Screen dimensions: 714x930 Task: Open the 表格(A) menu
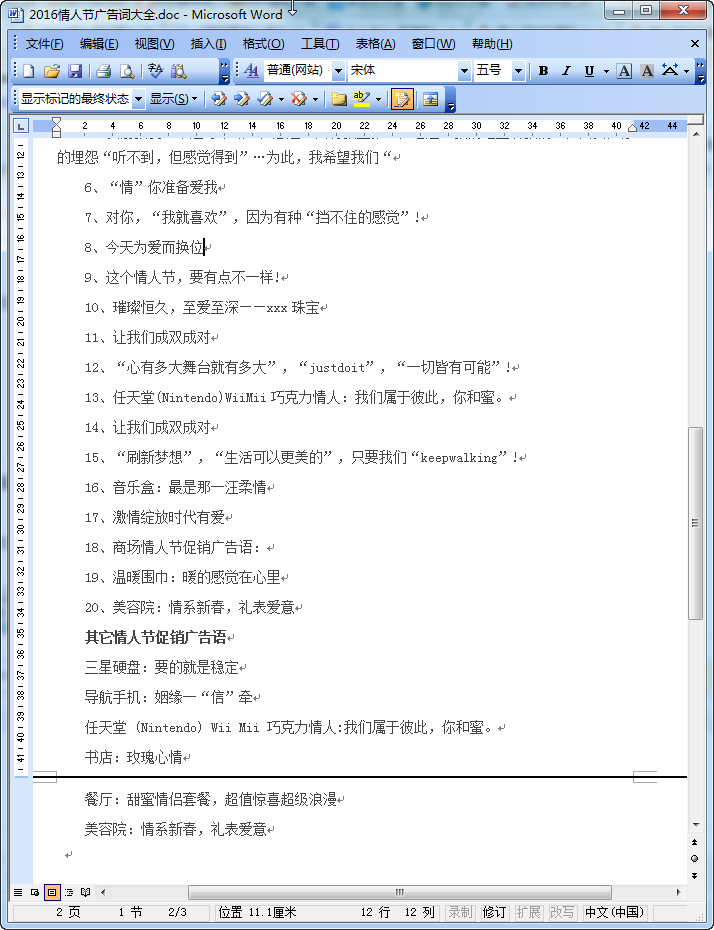375,44
